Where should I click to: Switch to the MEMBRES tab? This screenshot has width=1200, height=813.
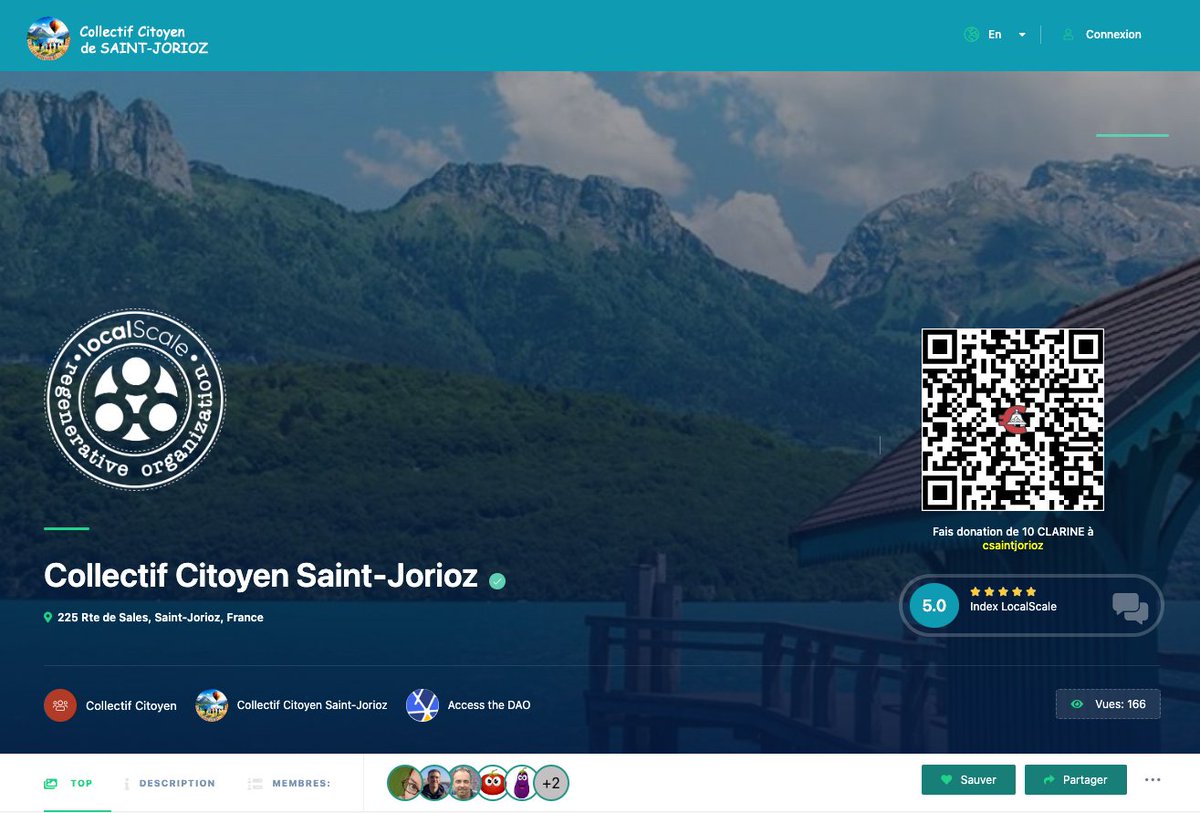point(301,783)
